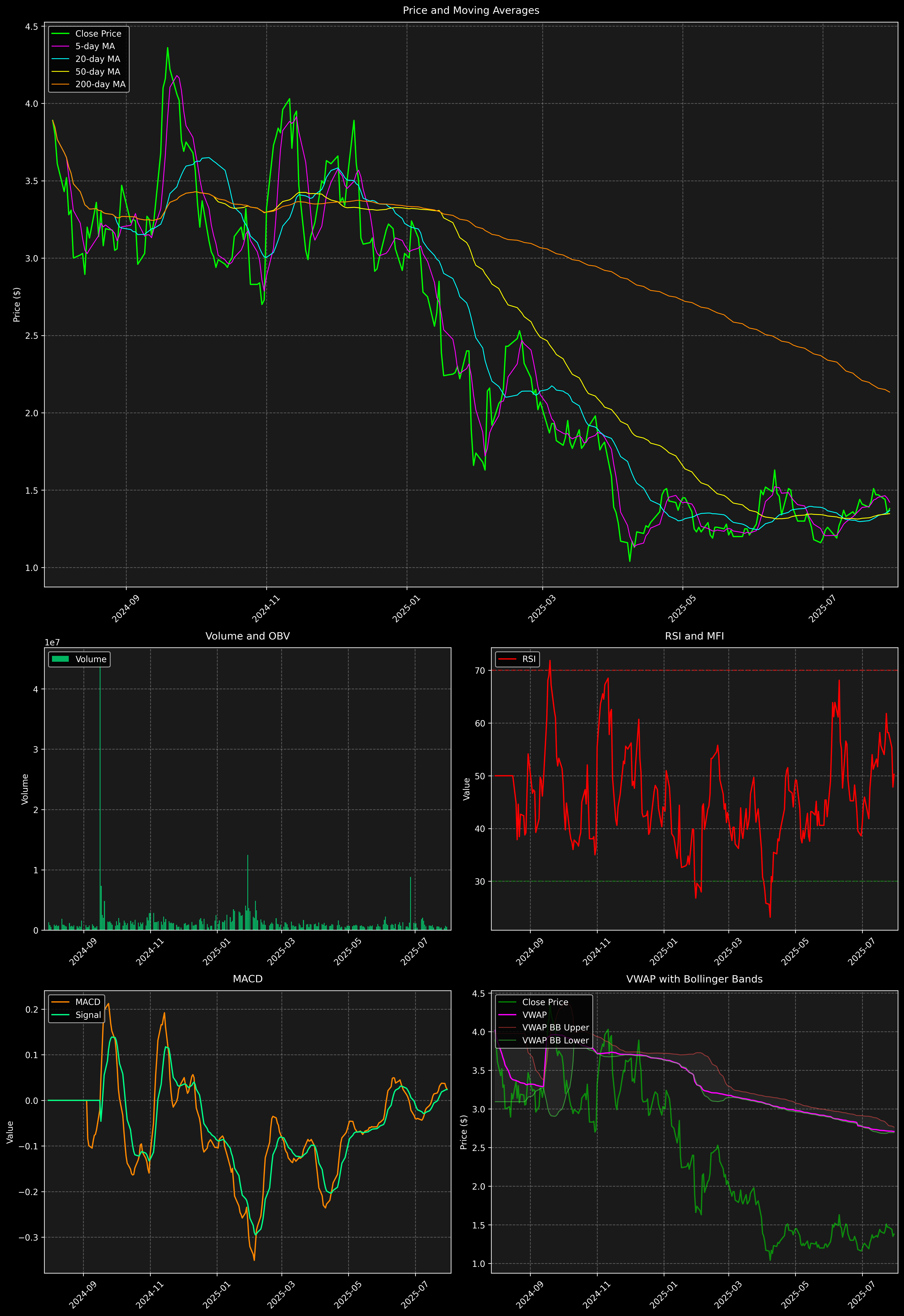The height and width of the screenshot is (1316, 904).
Task: Select the 'RSI' legend text
Action: pyautogui.click(x=529, y=659)
